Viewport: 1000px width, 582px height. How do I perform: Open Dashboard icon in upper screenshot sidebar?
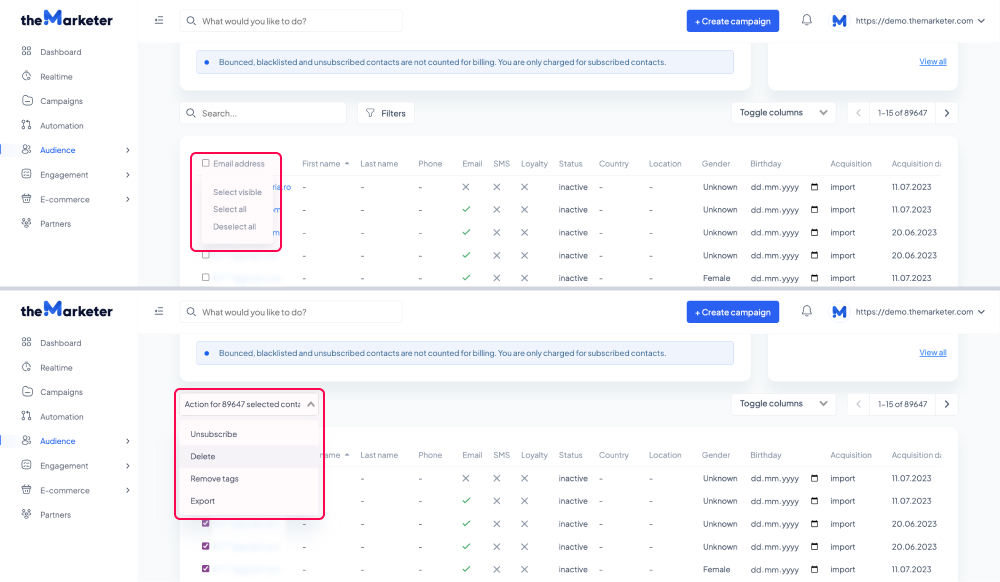(x=26, y=51)
